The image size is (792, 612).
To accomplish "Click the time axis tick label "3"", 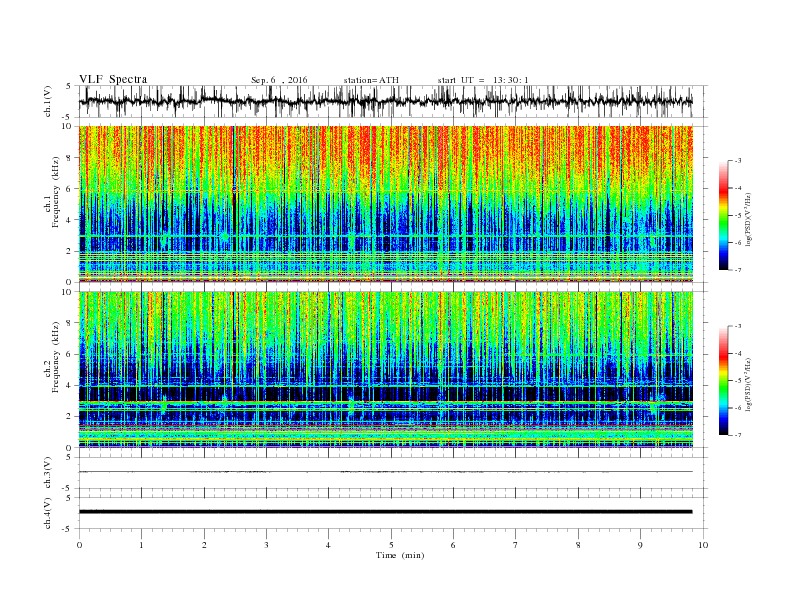I will point(266,545).
